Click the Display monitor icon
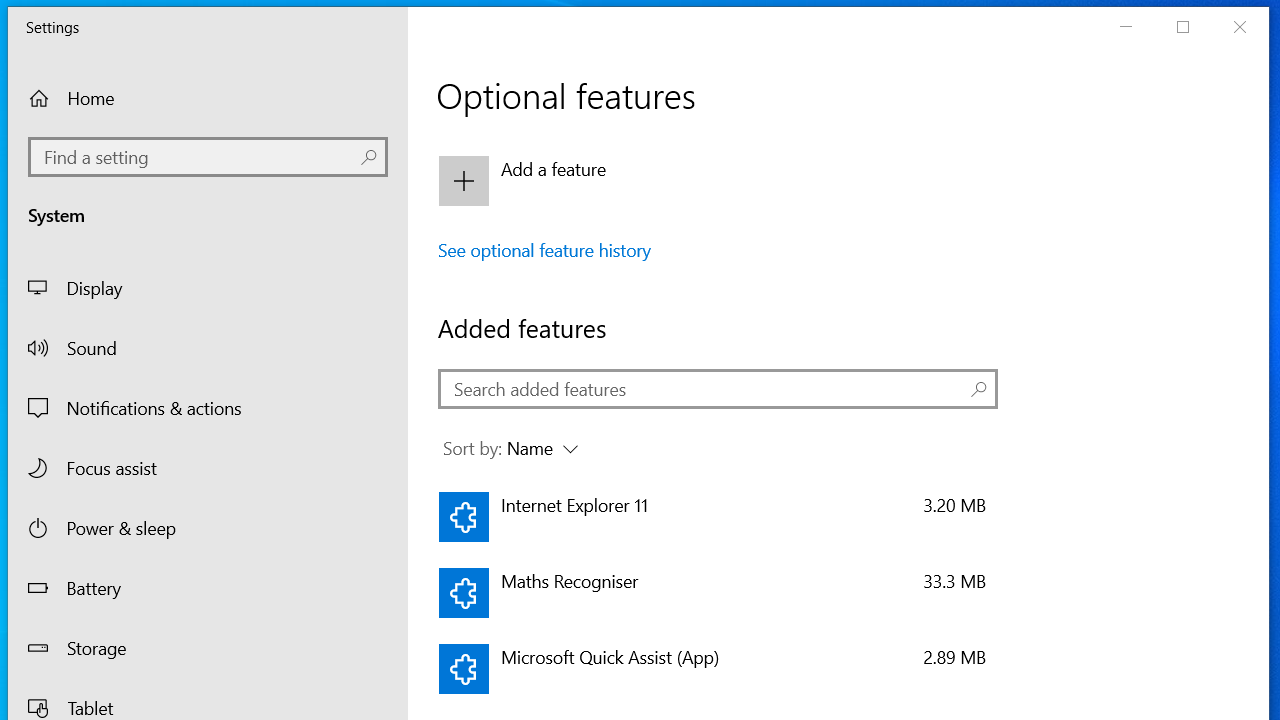 [38, 288]
